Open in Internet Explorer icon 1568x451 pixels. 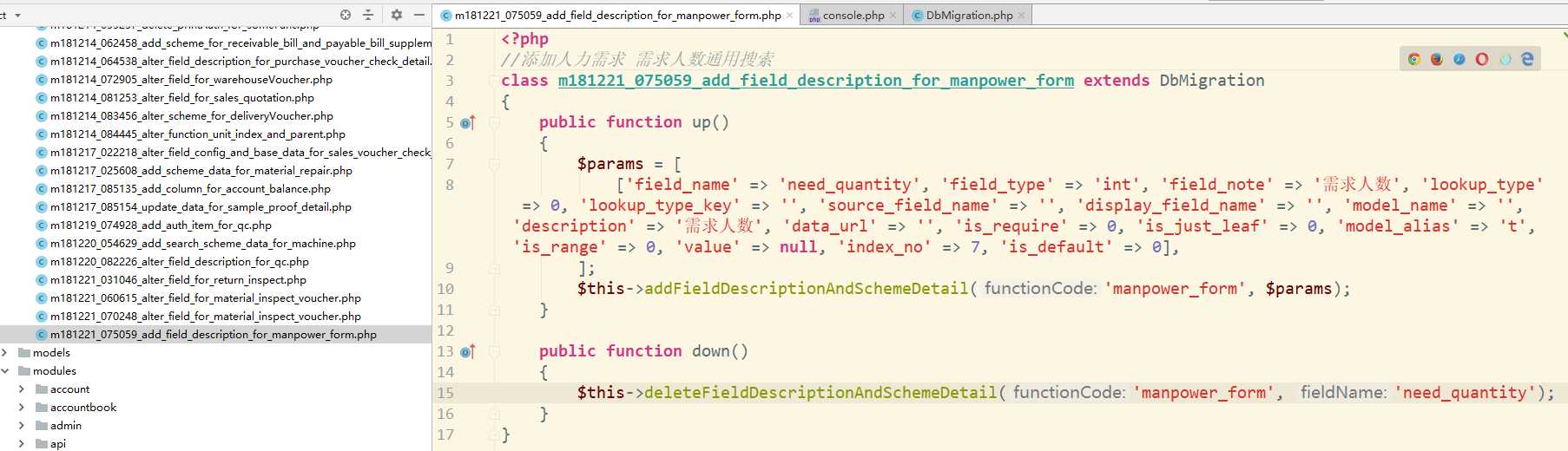point(1505,59)
